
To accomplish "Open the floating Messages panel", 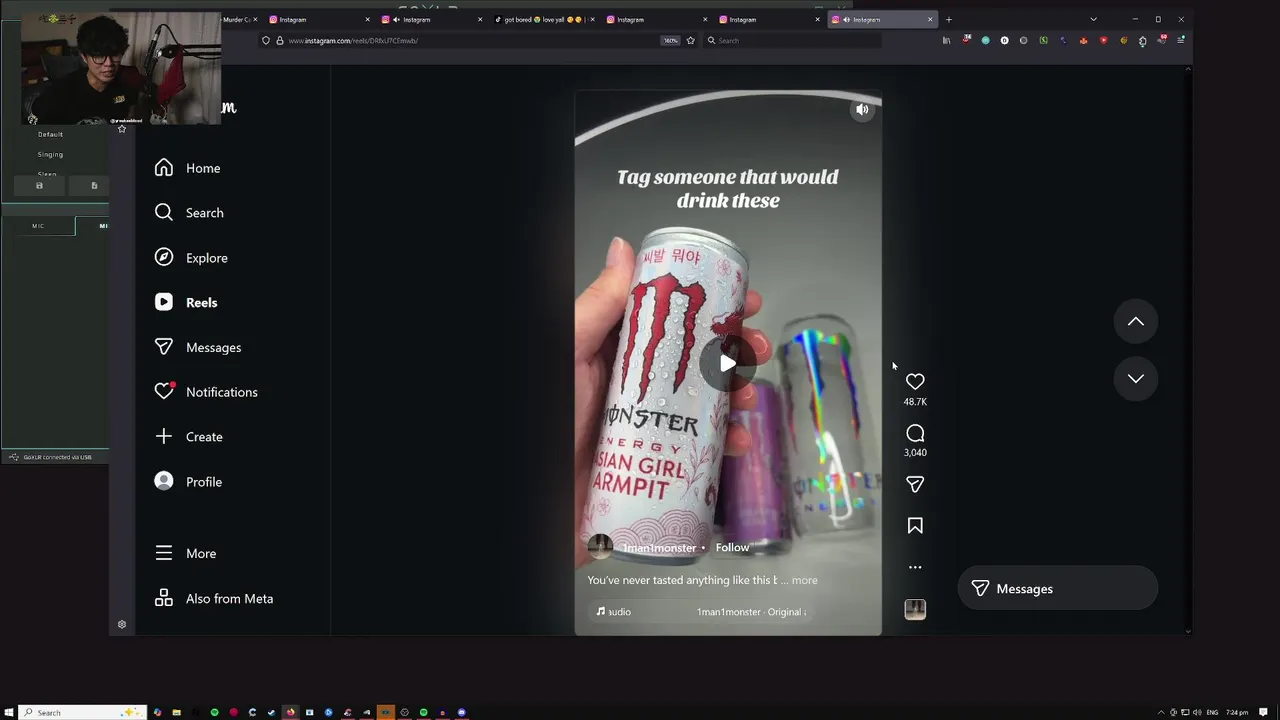I will [1057, 589].
